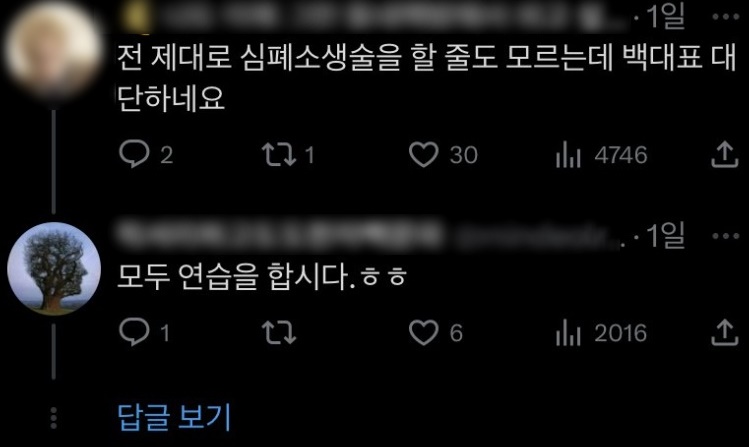Open the first tweet's author name
The image size is (749, 447).
tap(373, 17)
